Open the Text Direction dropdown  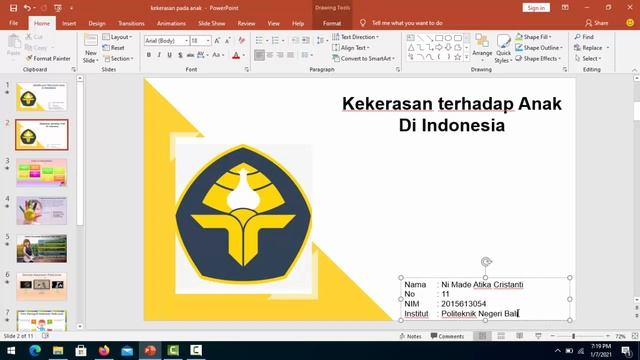[x=356, y=37]
